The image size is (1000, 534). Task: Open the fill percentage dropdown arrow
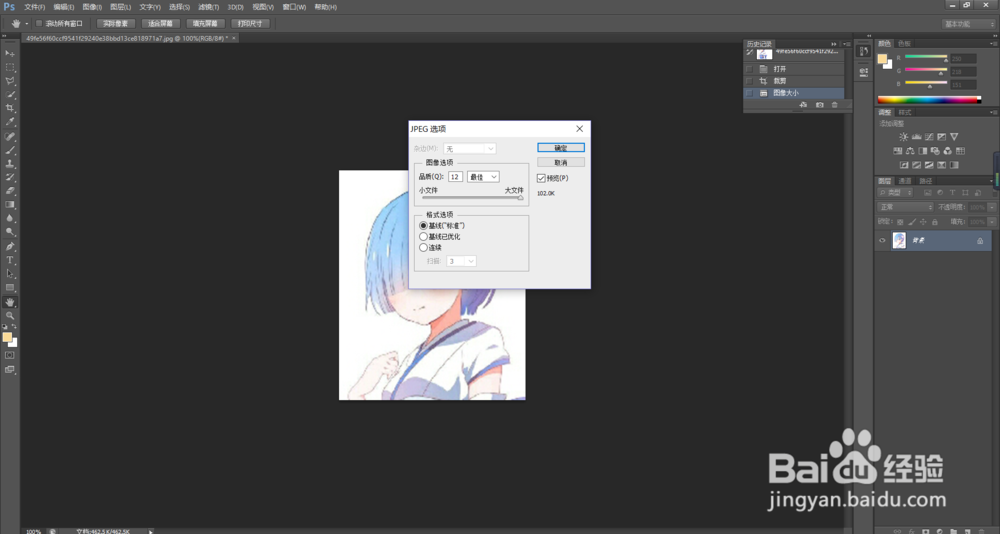point(992,222)
